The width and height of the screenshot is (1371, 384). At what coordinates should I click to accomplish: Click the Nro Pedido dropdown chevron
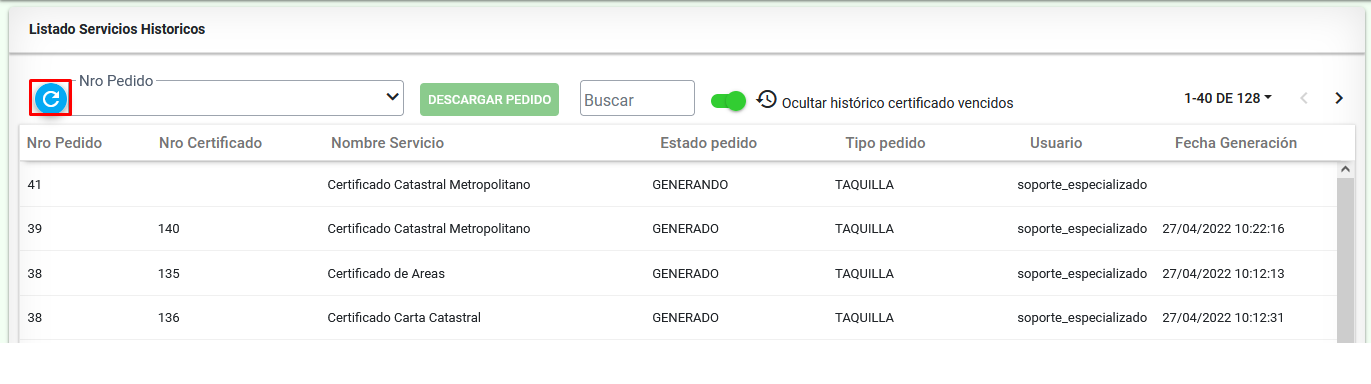tap(392, 97)
